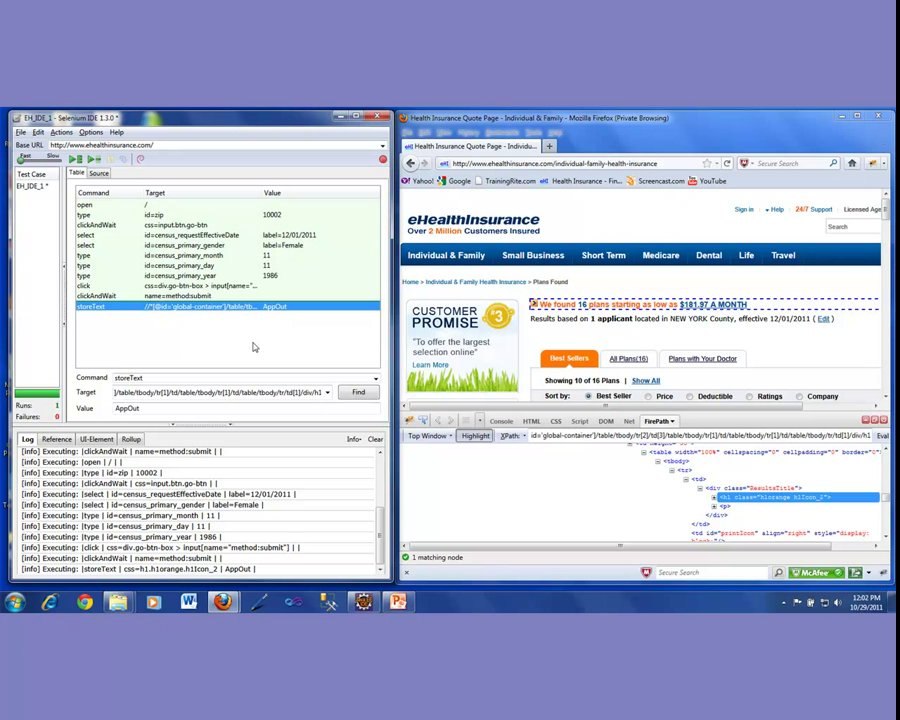Open the All Plans(16) tab
Image resolution: width=900 pixels, height=720 pixels.
click(628, 359)
